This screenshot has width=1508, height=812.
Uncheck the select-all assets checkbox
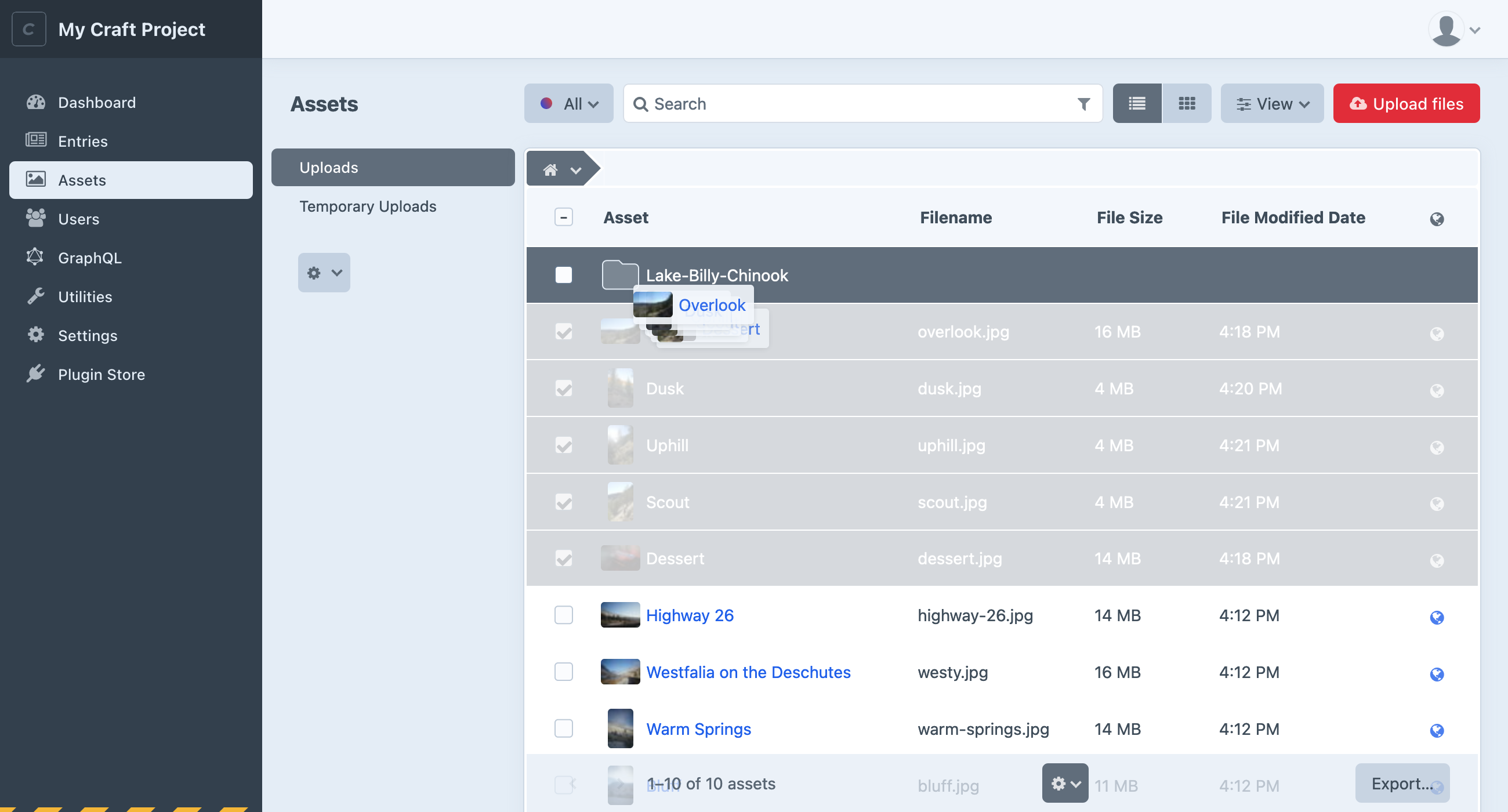click(563, 216)
